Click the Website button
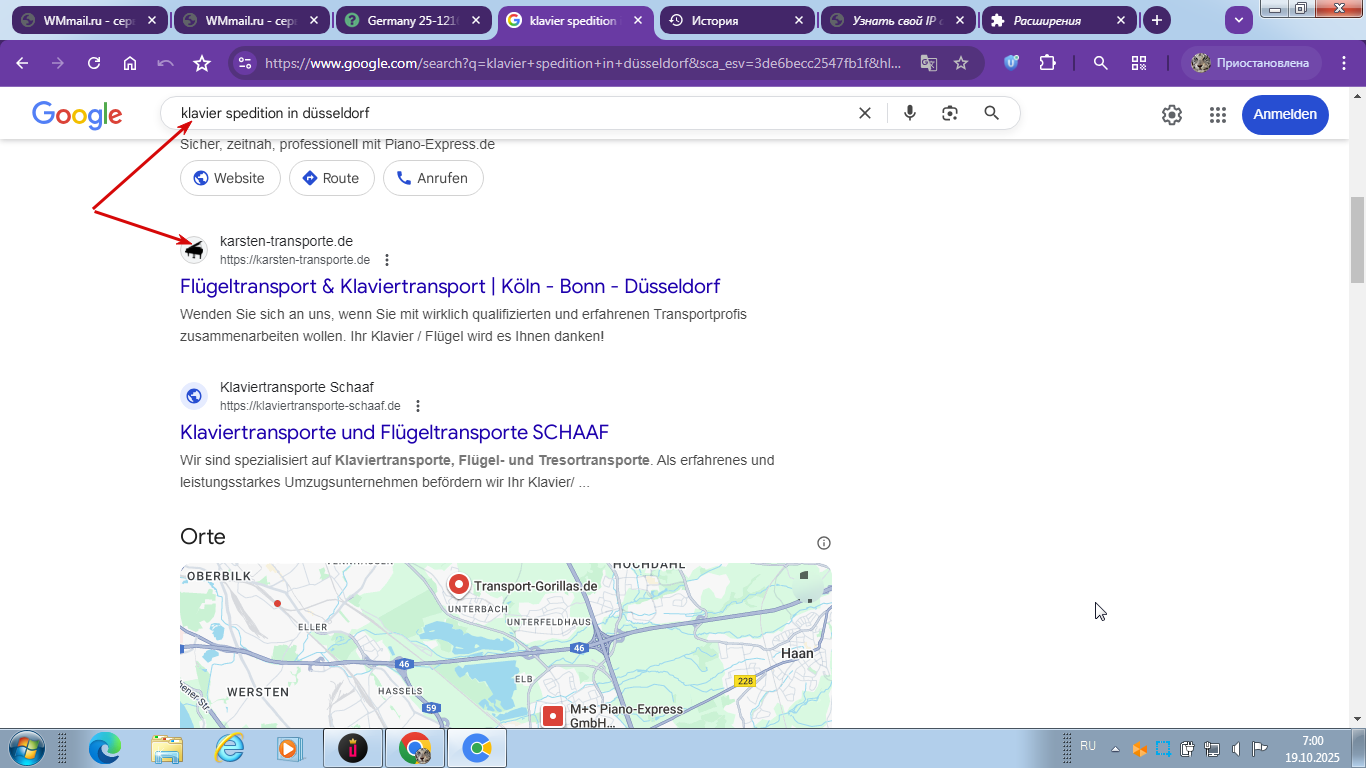 pyautogui.click(x=228, y=178)
